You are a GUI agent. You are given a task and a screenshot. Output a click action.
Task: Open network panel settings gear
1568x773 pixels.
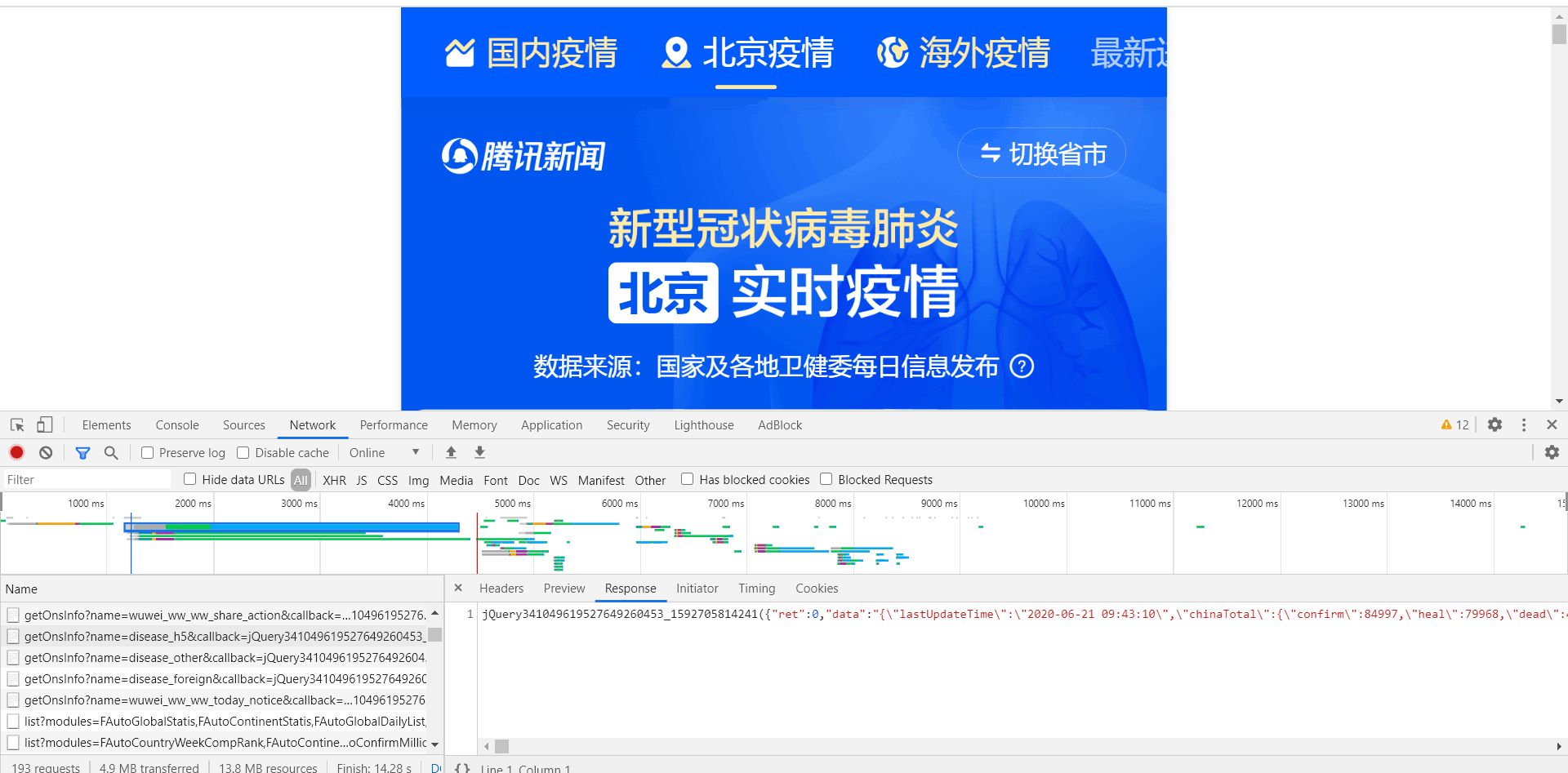click(x=1552, y=452)
